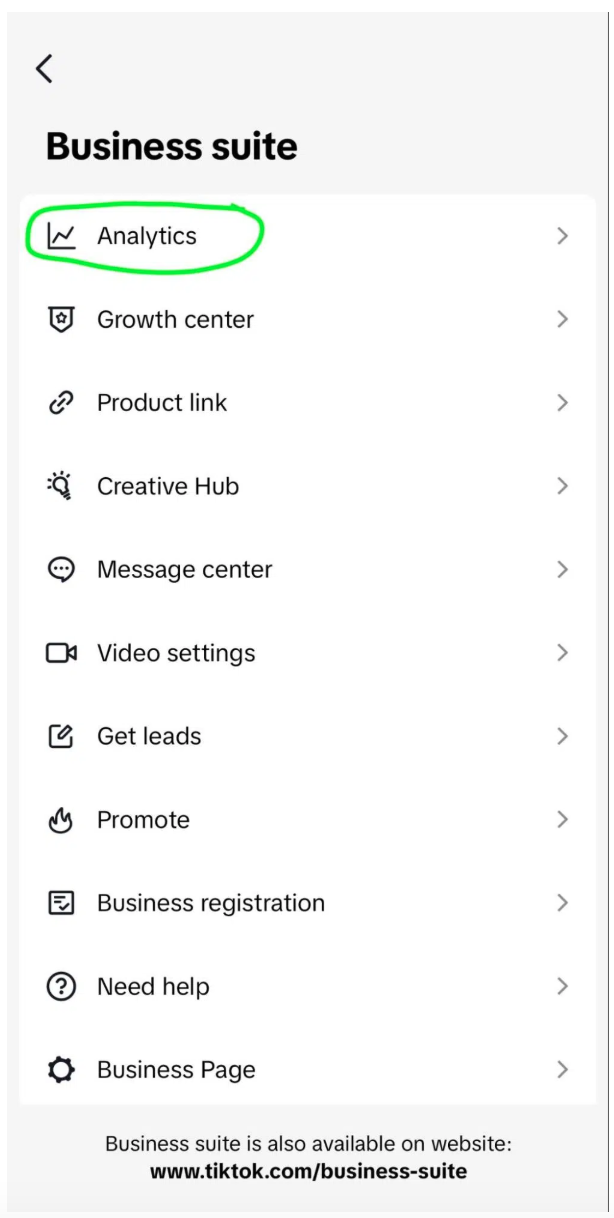
Task: Tap the Need help question icon
Action: (62, 987)
